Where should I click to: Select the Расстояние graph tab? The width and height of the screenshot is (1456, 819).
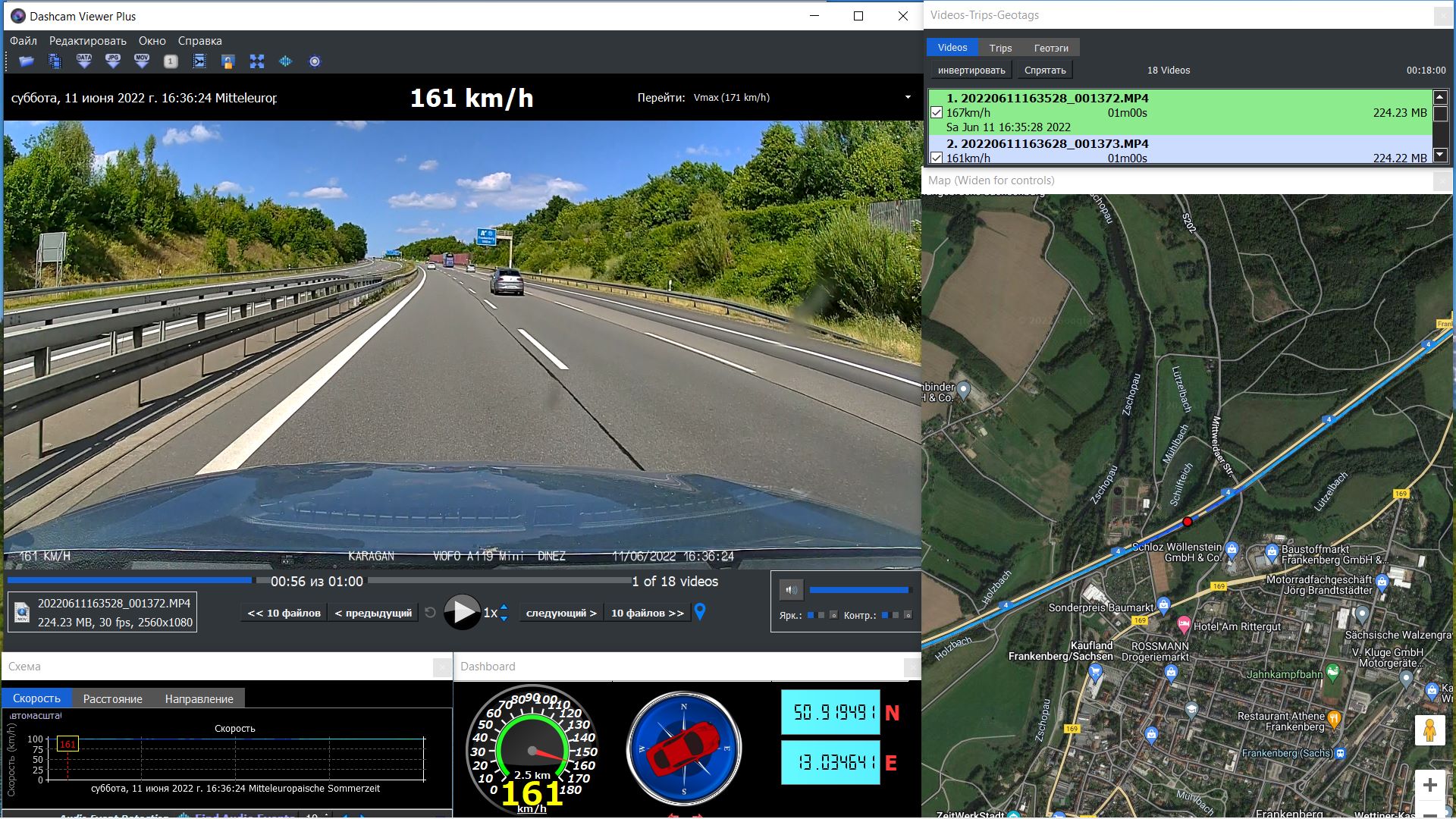click(x=112, y=698)
